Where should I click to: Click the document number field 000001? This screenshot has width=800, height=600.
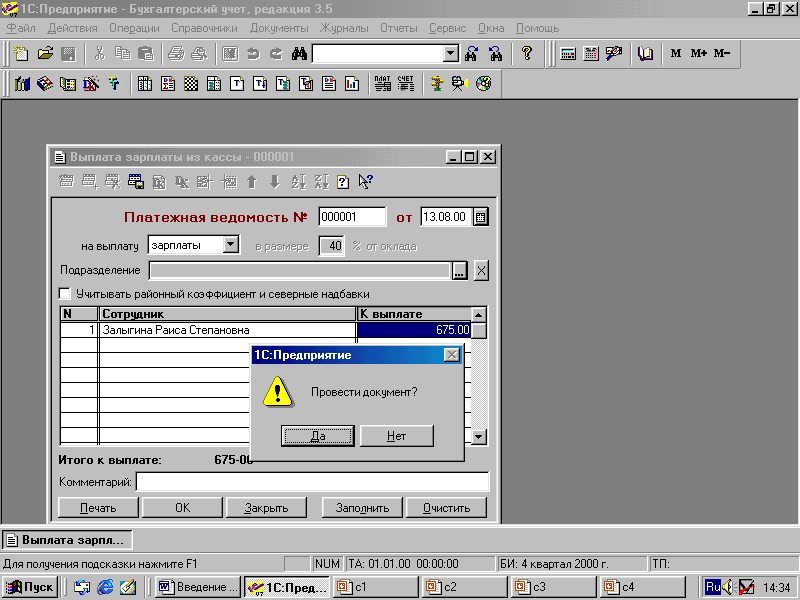coord(352,217)
